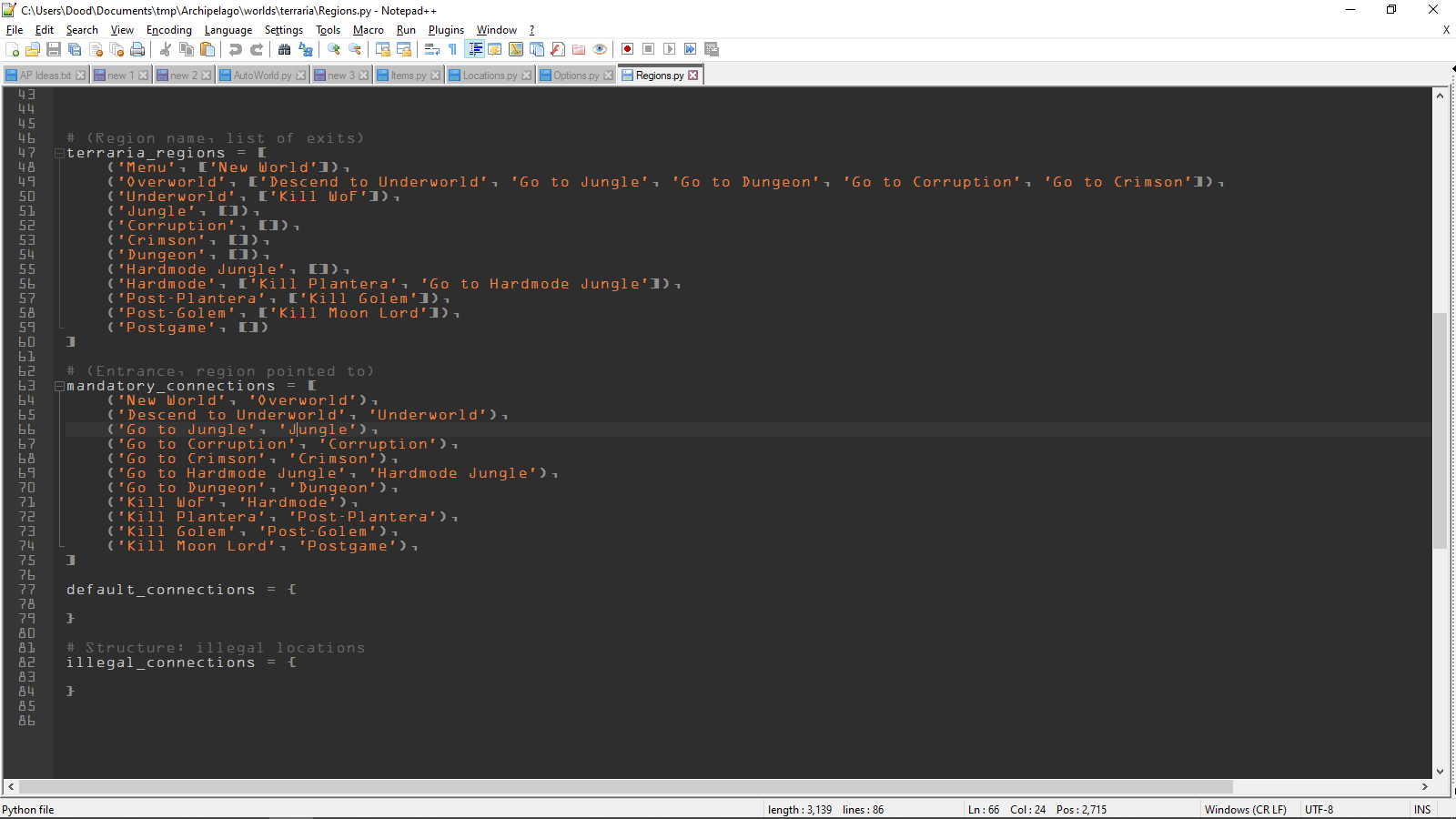Collapse the mandatory_connections code block
The height and width of the screenshot is (819, 1456).
tap(59, 385)
